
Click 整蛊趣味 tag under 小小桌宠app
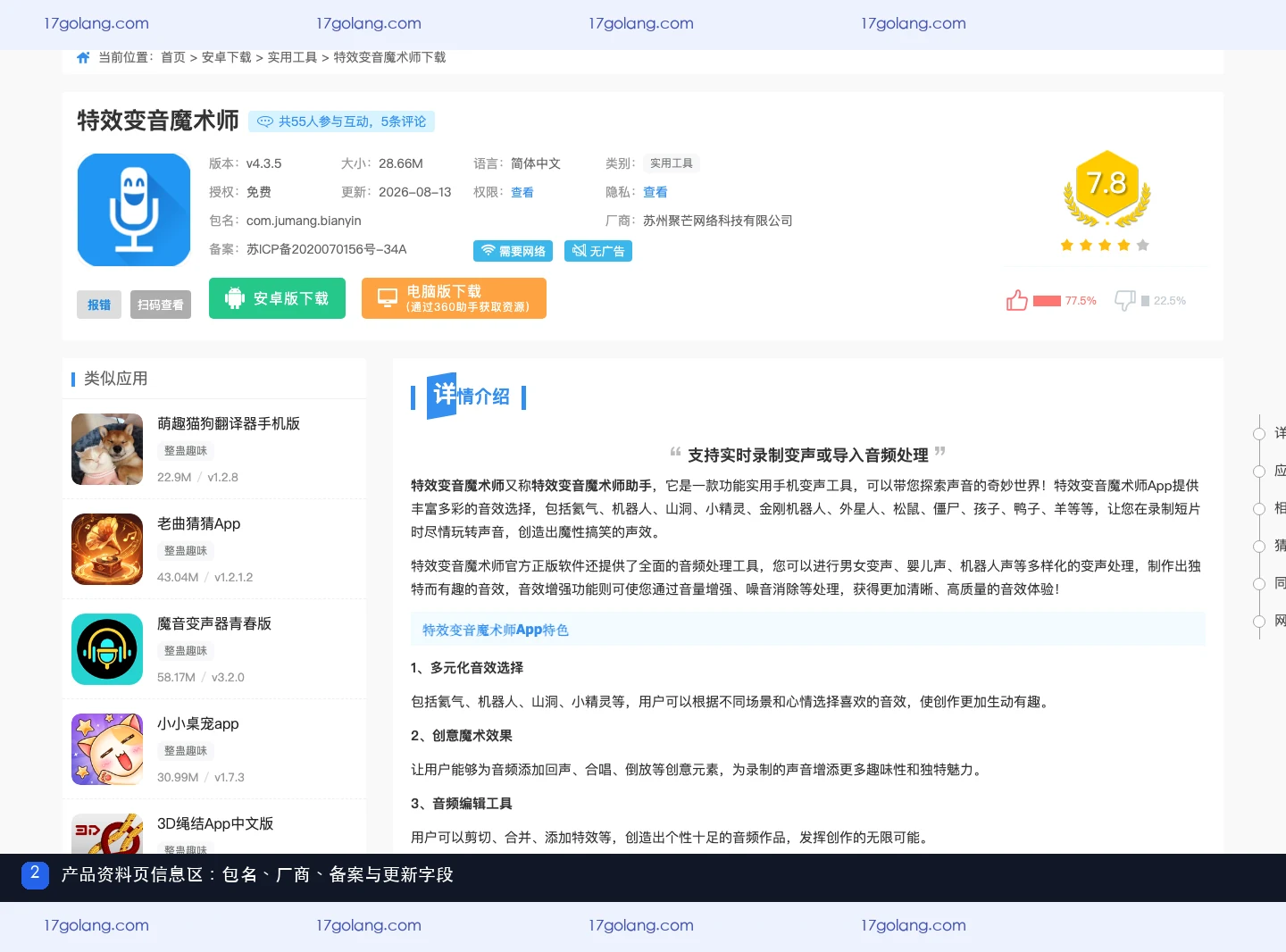tap(186, 751)
